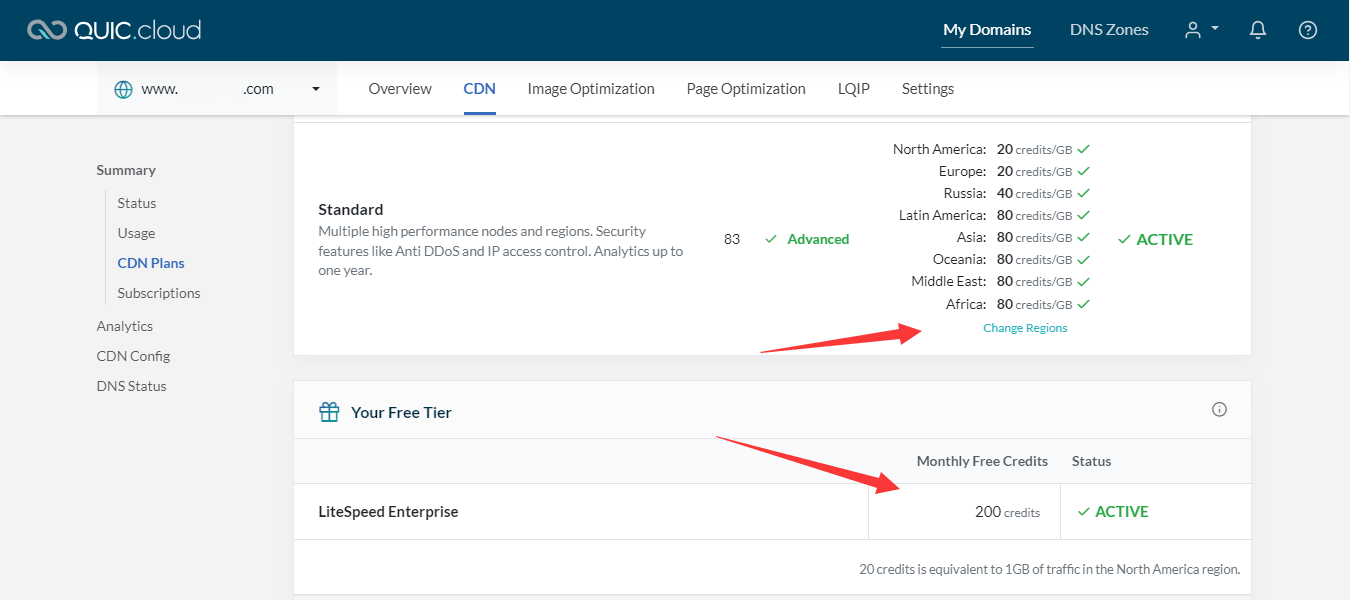This screenshot has height=600, width=1350.
Task: Open the notifications bell
Action: (1258, 30)
